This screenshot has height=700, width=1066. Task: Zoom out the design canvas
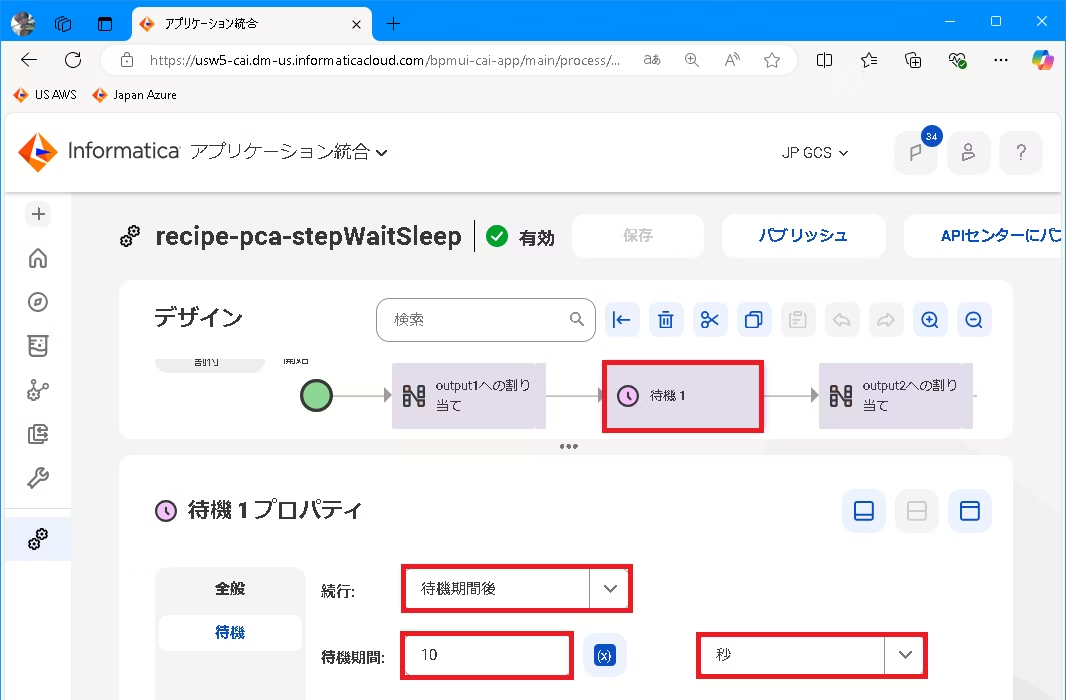pyautogui.click(x=974, y=319)
